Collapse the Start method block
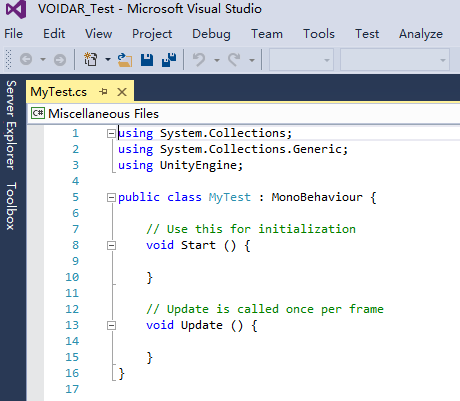The height and width of the screenshot is (401, 460). 111,246
